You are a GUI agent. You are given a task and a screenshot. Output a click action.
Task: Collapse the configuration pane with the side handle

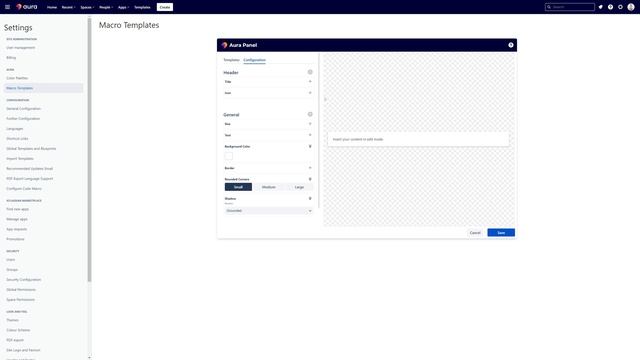(x=325, y=99)
